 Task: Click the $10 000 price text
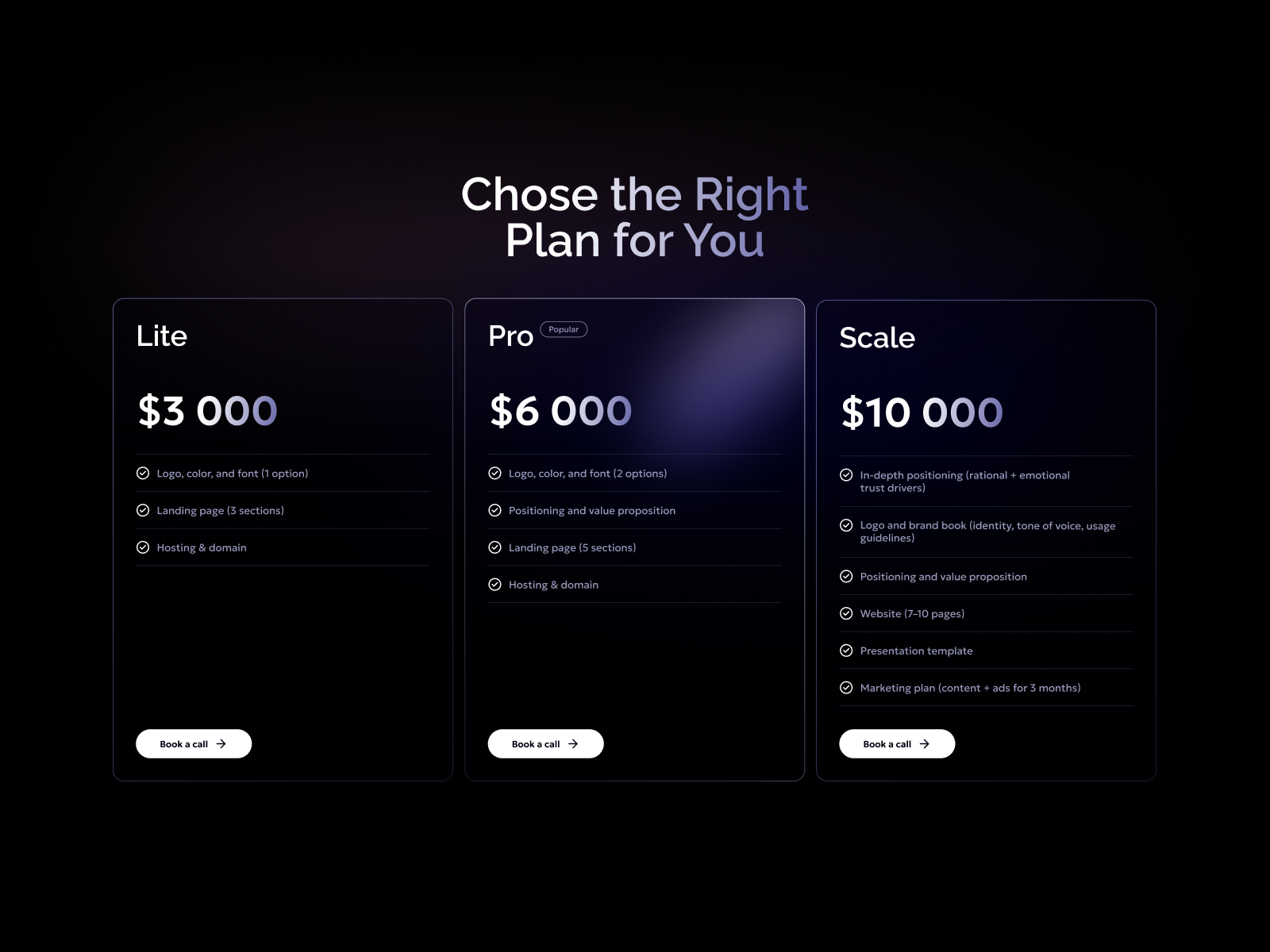(922, 413)
